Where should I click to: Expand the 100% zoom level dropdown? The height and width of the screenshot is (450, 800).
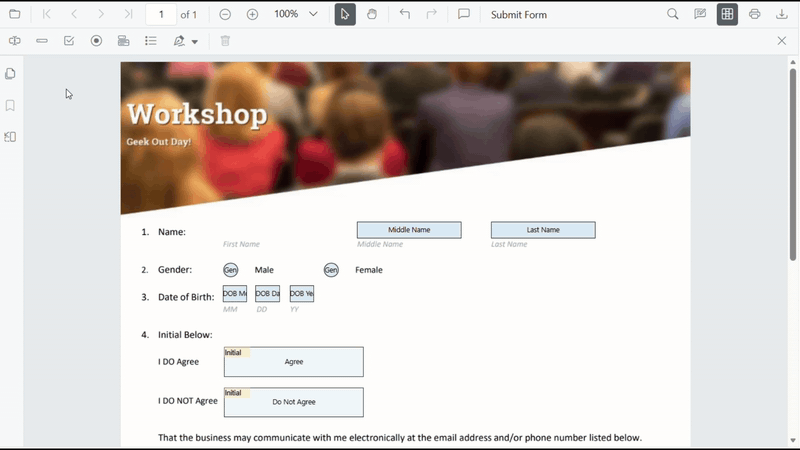[x=313, y=14]
